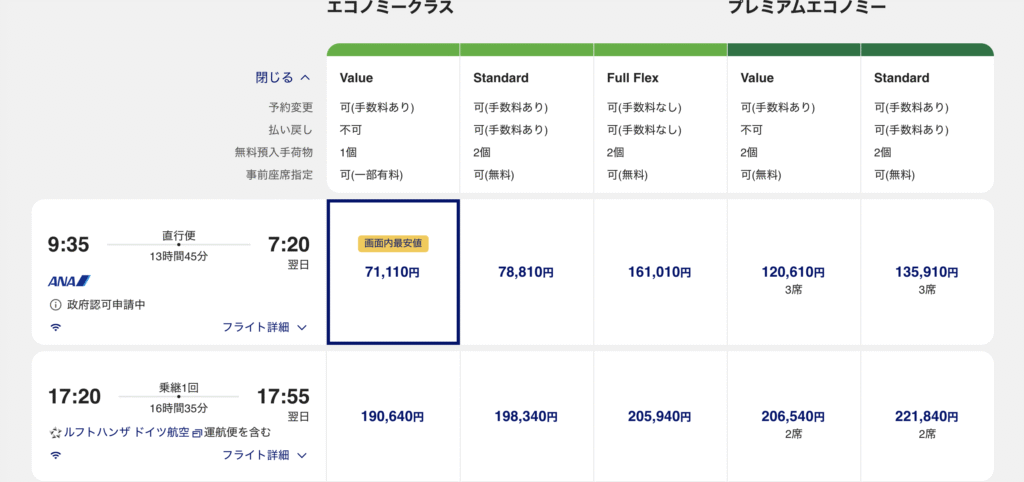The image size is (1024, 482).
Task: Click the 17:20 departure time
Action: 74,396
